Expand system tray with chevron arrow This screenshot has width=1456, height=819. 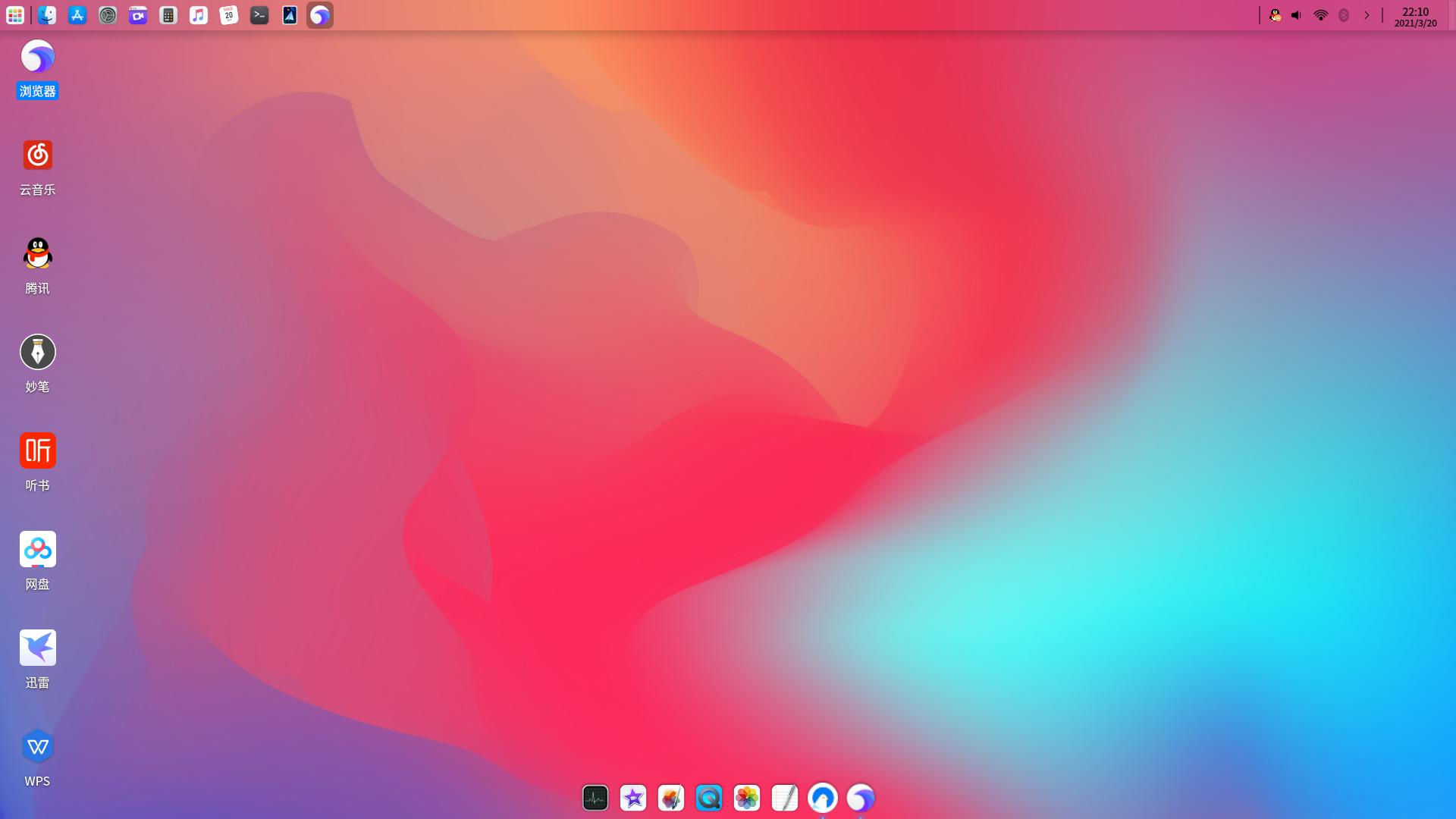pyautogui.click(x=1367, y=15)
